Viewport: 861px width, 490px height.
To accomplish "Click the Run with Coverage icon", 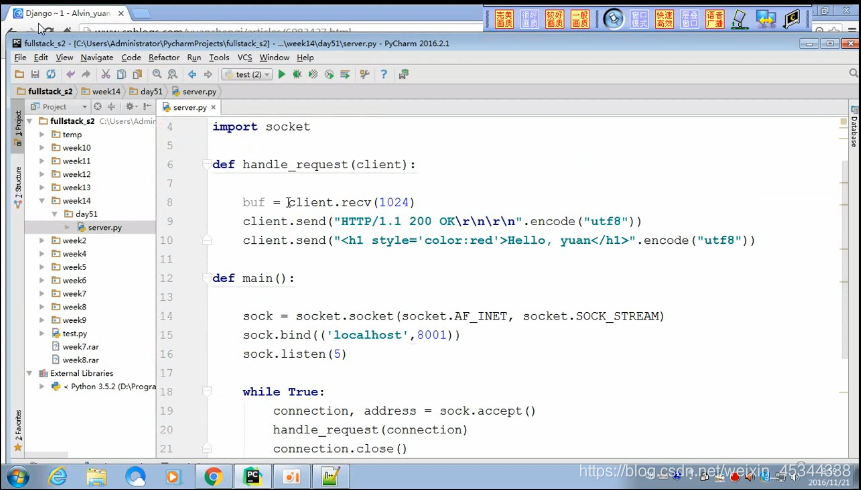I will click(x=313, y=74).
